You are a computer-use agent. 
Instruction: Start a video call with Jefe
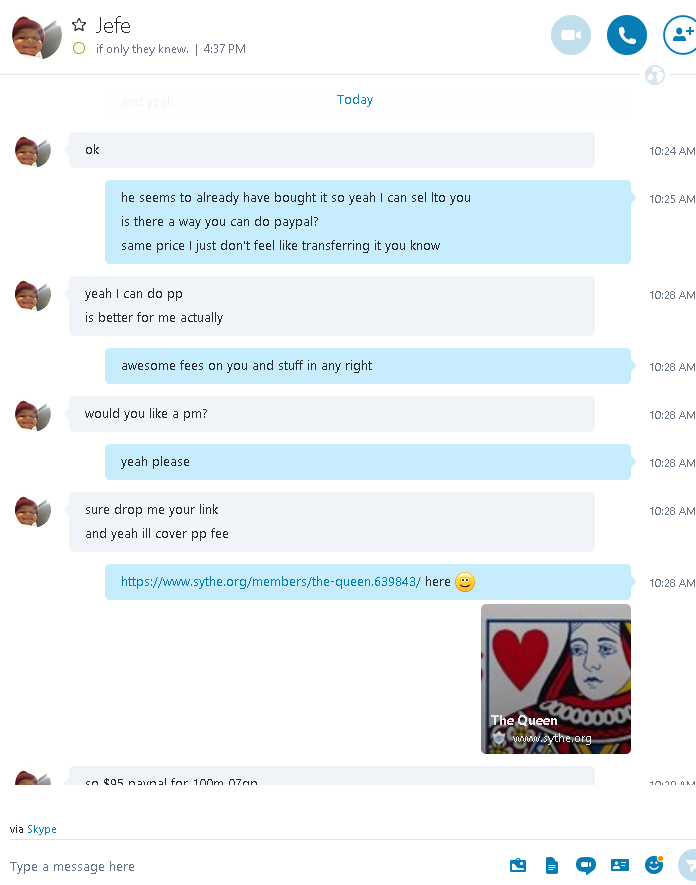[571, 35]
